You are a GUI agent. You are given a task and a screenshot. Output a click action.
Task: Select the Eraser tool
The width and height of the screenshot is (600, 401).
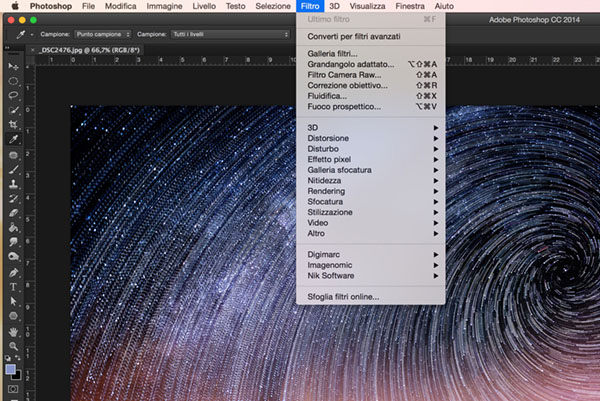(x=13, y=213)
